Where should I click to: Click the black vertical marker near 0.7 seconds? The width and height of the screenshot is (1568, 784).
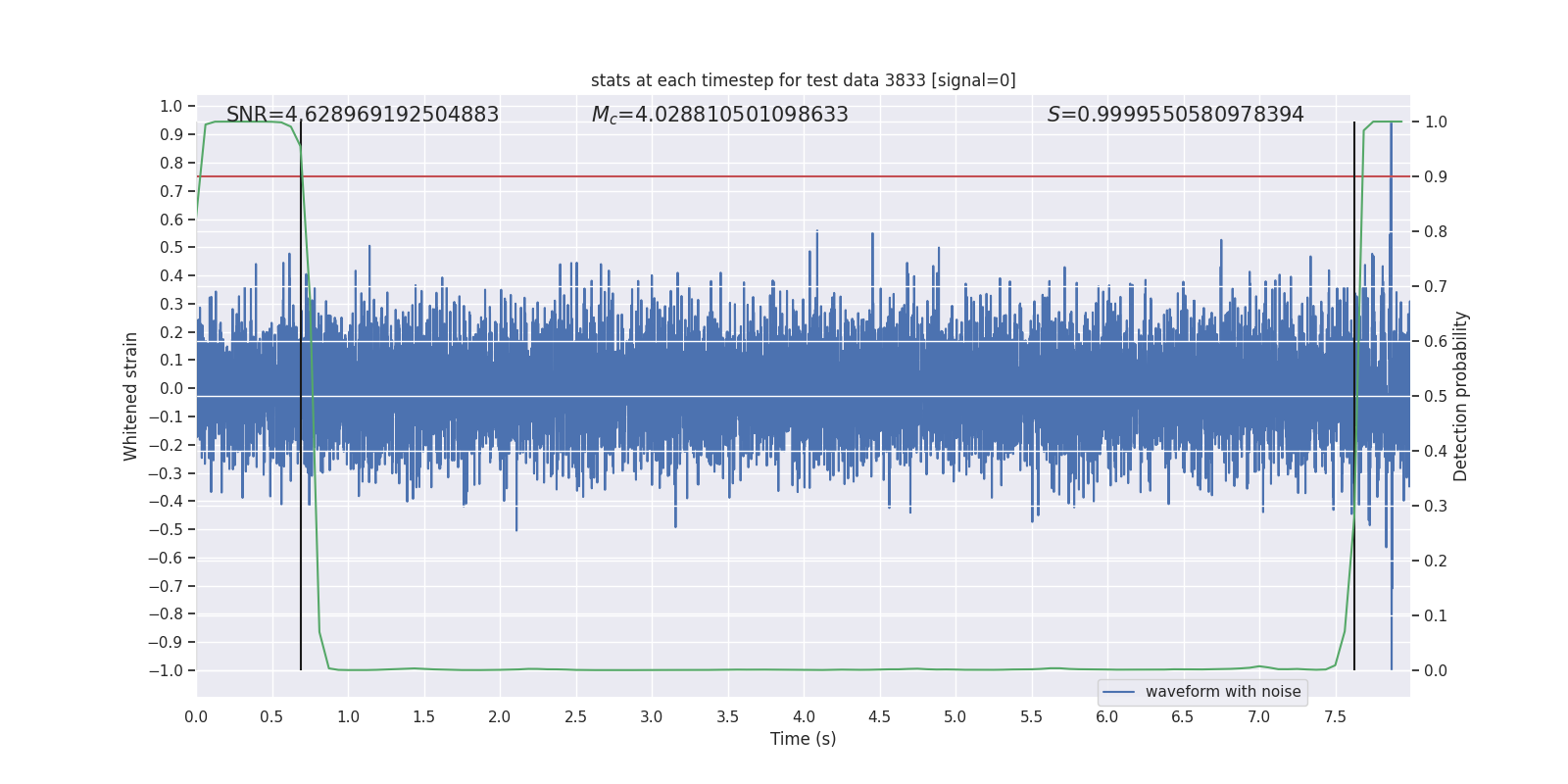coord(301,396)
